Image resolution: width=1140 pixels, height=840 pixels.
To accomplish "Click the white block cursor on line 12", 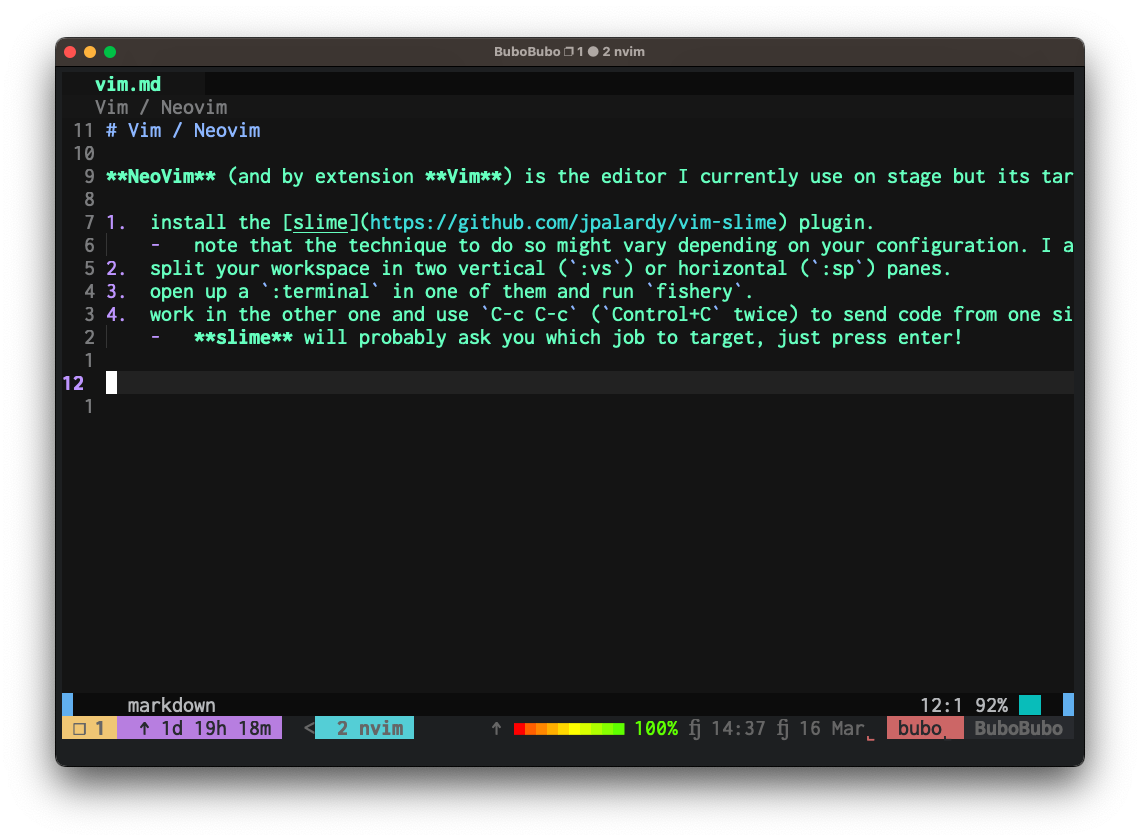I will (111, 383).
